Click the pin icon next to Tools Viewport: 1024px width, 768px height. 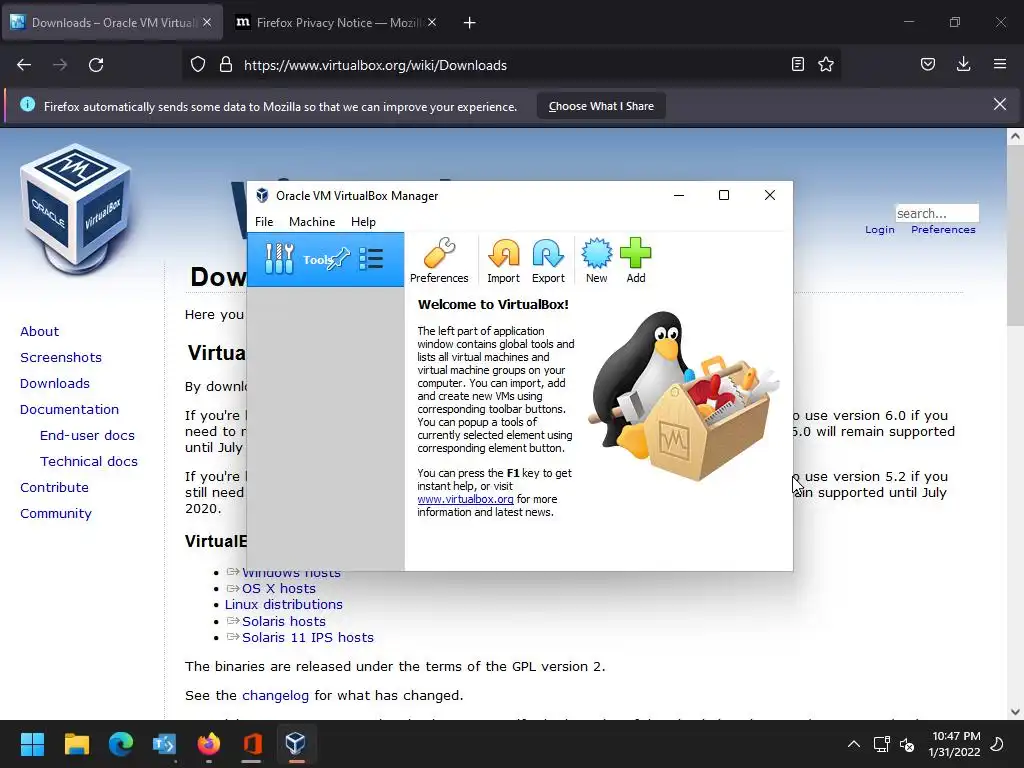339,259
